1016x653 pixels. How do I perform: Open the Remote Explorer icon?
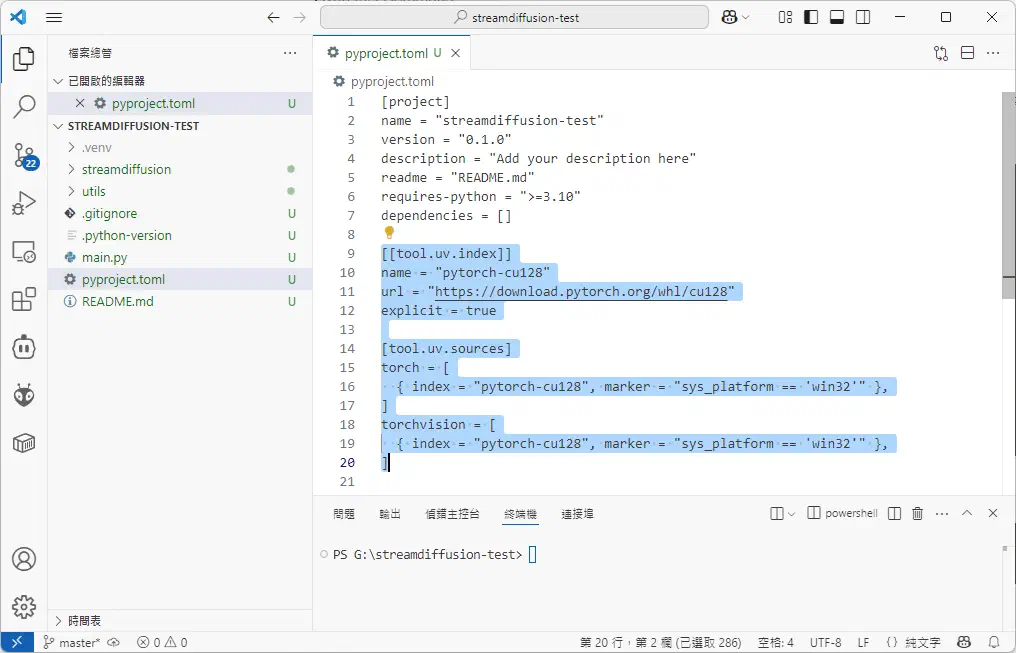[x=24, y=253]
